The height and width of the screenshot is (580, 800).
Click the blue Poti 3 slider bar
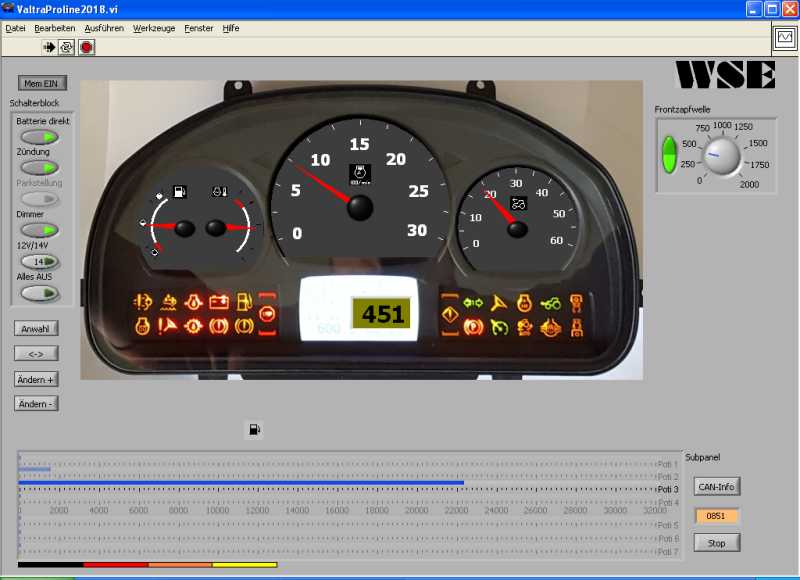(x=241, y=483)
